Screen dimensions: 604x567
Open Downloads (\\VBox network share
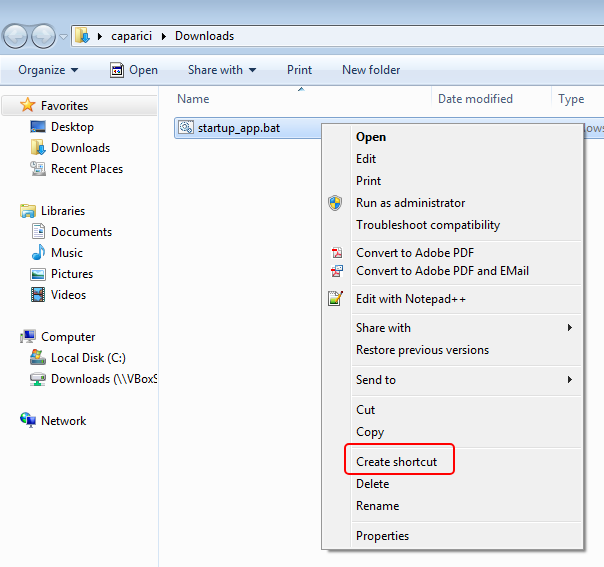104,379
